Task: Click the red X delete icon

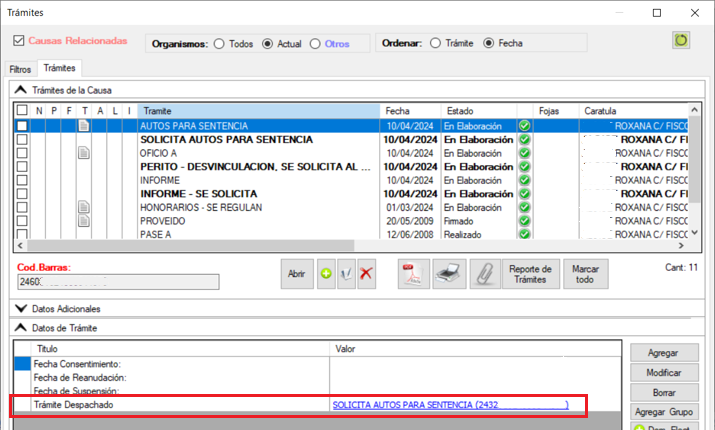Action: [367, 275]
